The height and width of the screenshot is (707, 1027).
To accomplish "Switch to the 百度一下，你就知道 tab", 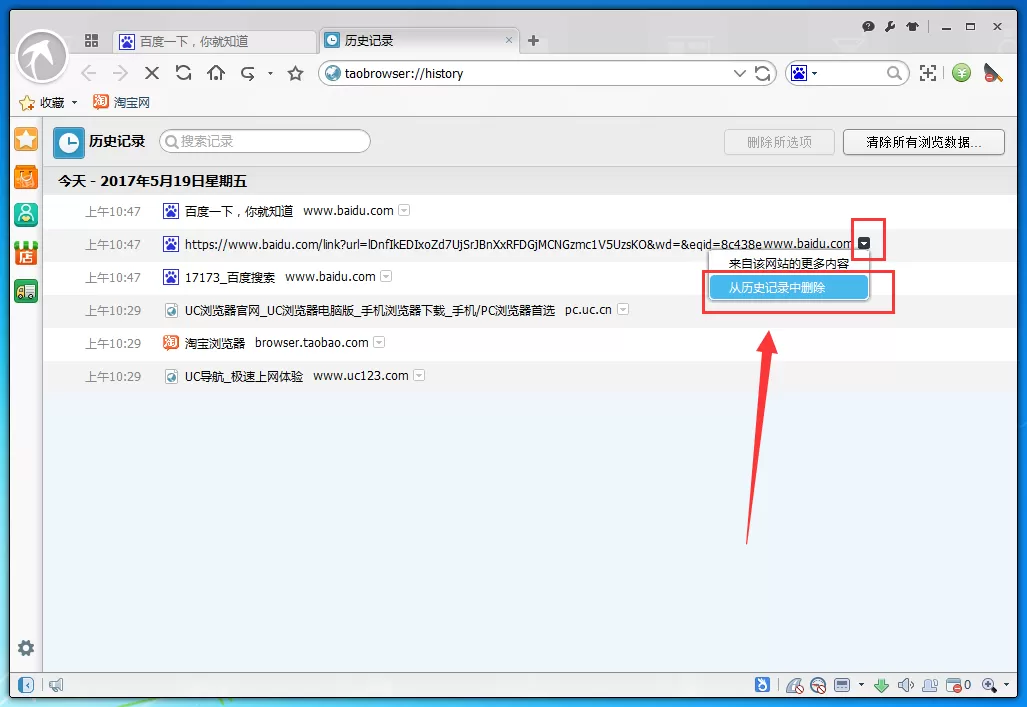I will tap(215, 41).
